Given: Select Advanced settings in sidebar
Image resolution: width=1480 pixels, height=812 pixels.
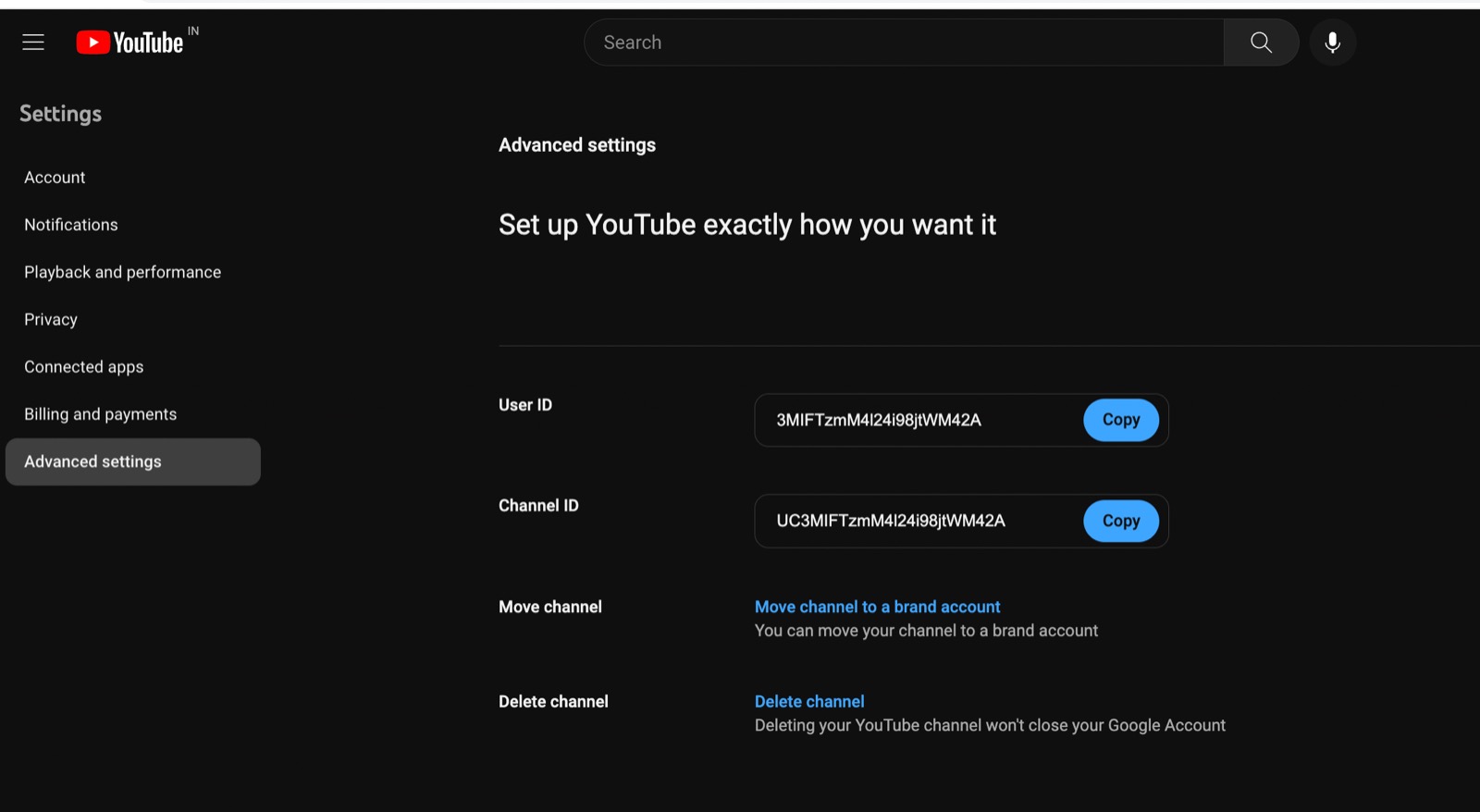Looking at the screenshot, I should (x=133, y=461).
